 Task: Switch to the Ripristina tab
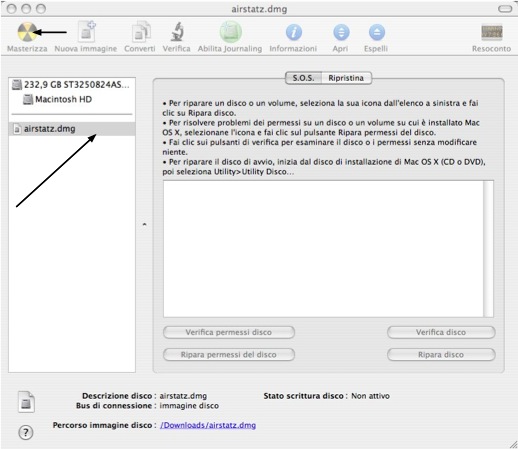coord(346,78)
